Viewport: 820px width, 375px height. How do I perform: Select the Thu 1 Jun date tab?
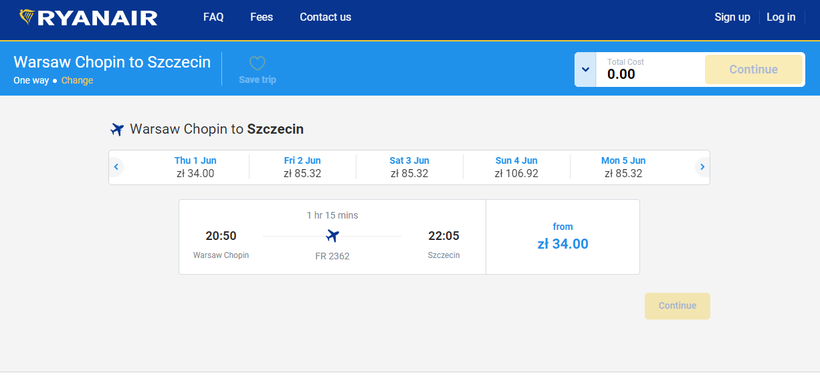click(x=196, y=167)
